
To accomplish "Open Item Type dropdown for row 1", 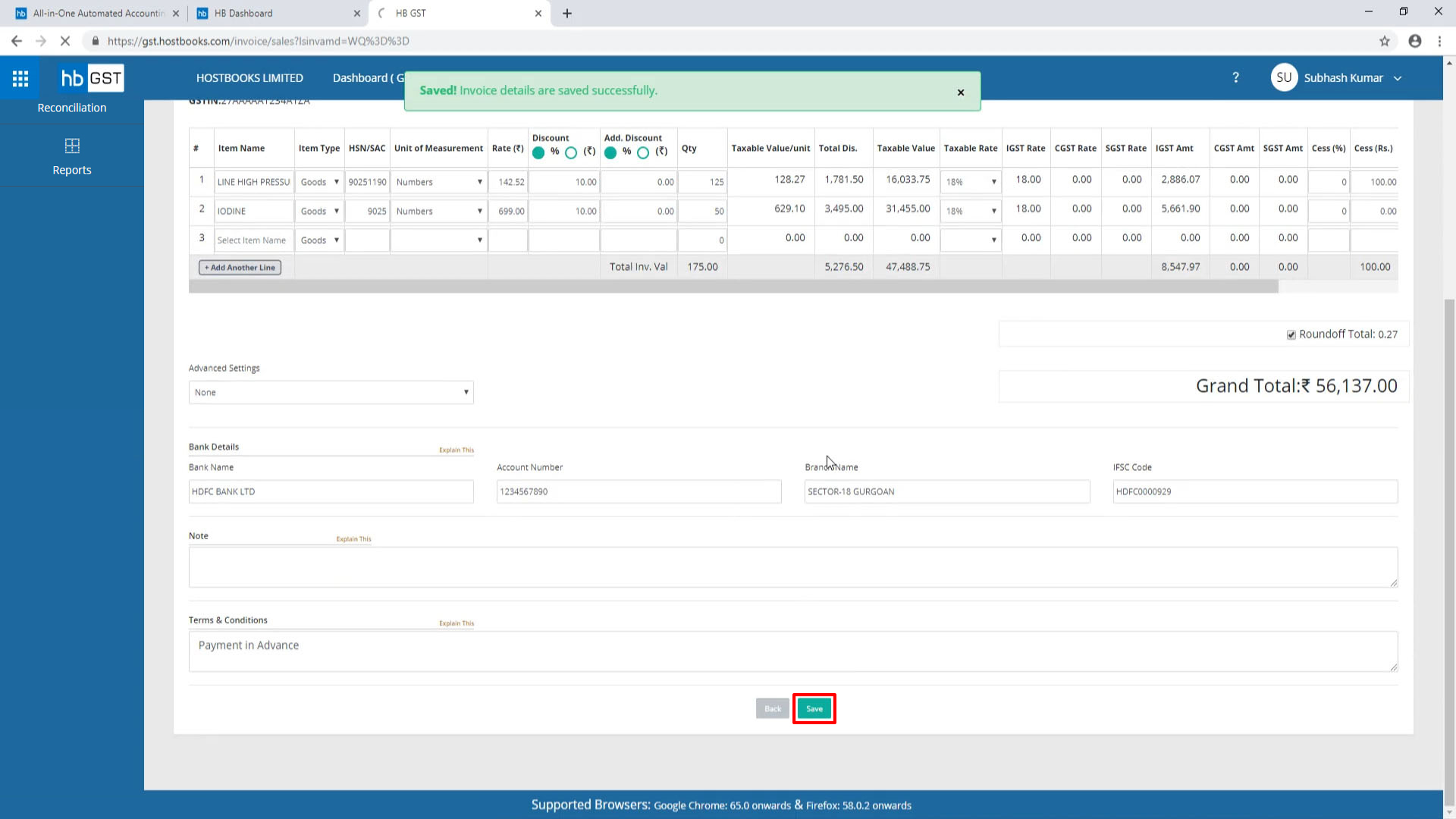I will (x=319, y=182).
